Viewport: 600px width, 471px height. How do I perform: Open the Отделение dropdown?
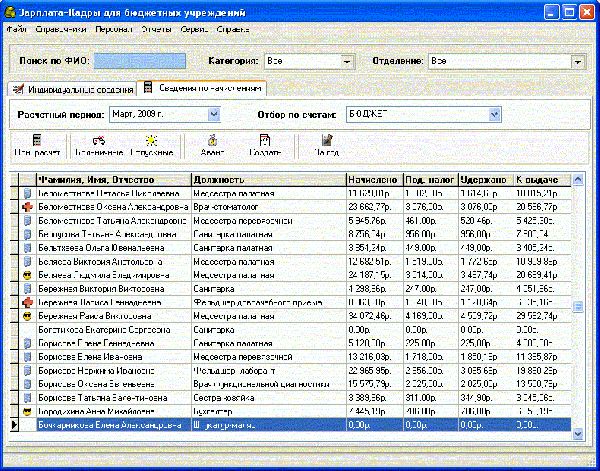578,62
